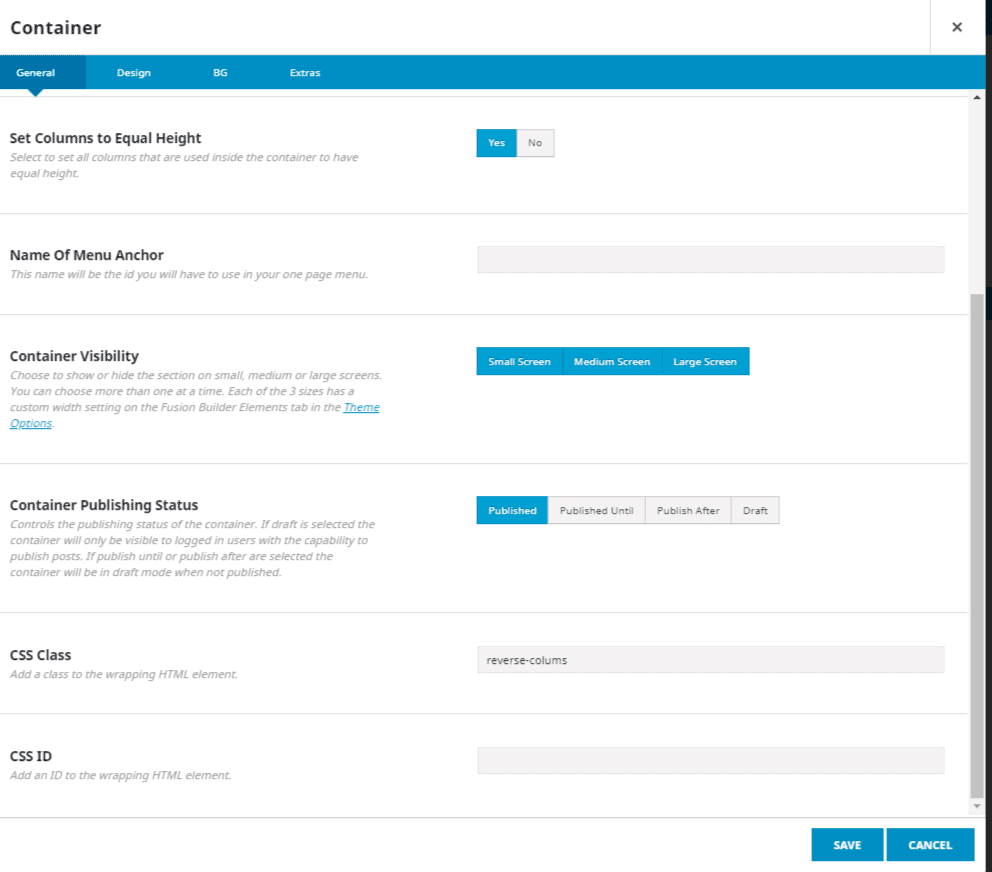
Task: Stay on the General tab
Action: click(36, 72)
